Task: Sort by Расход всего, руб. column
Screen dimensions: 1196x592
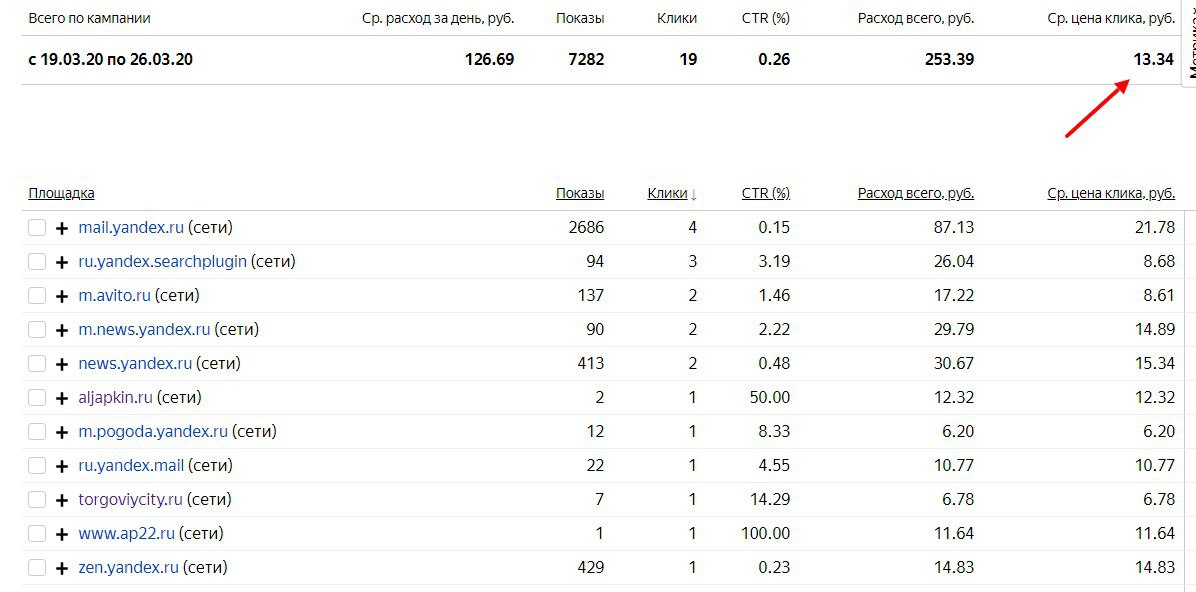Action: pyautogui.click(x=915, y=193)
